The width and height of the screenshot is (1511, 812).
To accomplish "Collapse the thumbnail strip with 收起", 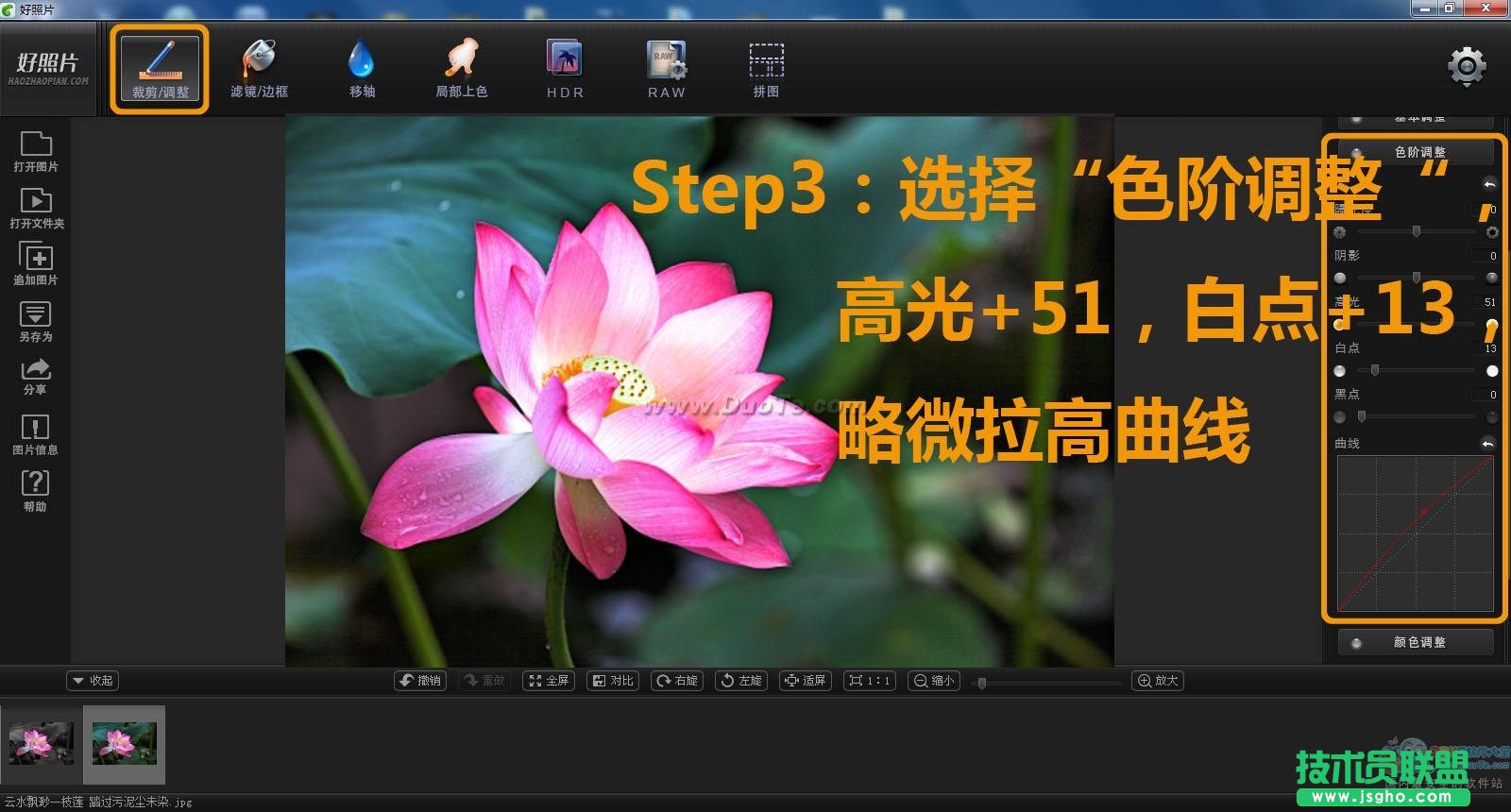I will (93, 681).
